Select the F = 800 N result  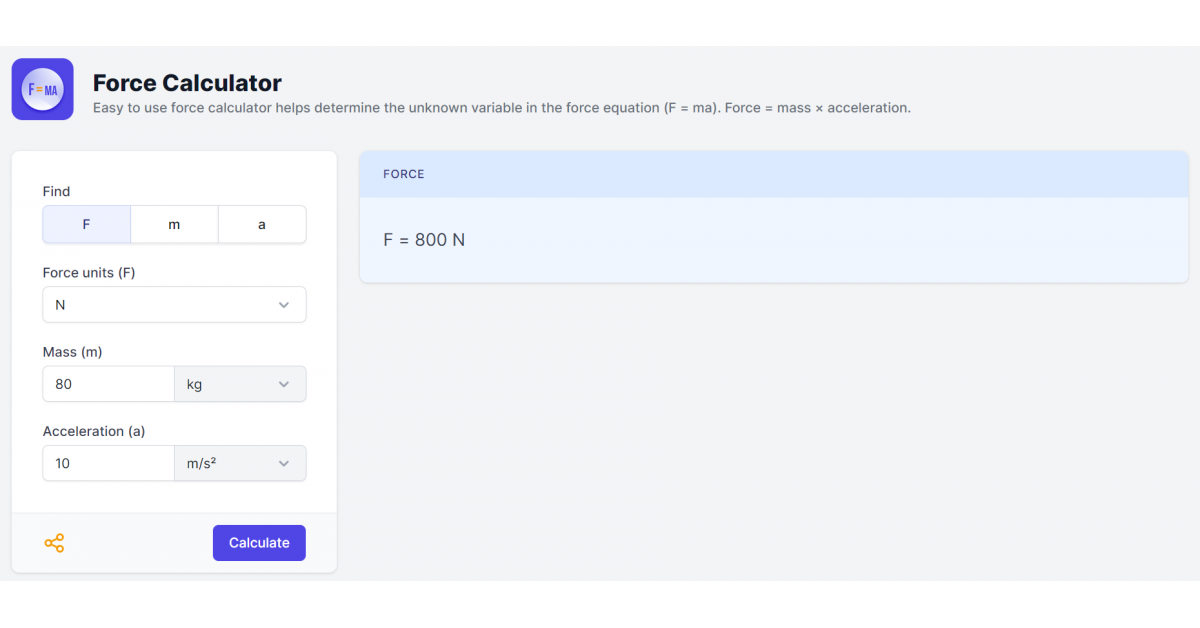tap(424, 240)
